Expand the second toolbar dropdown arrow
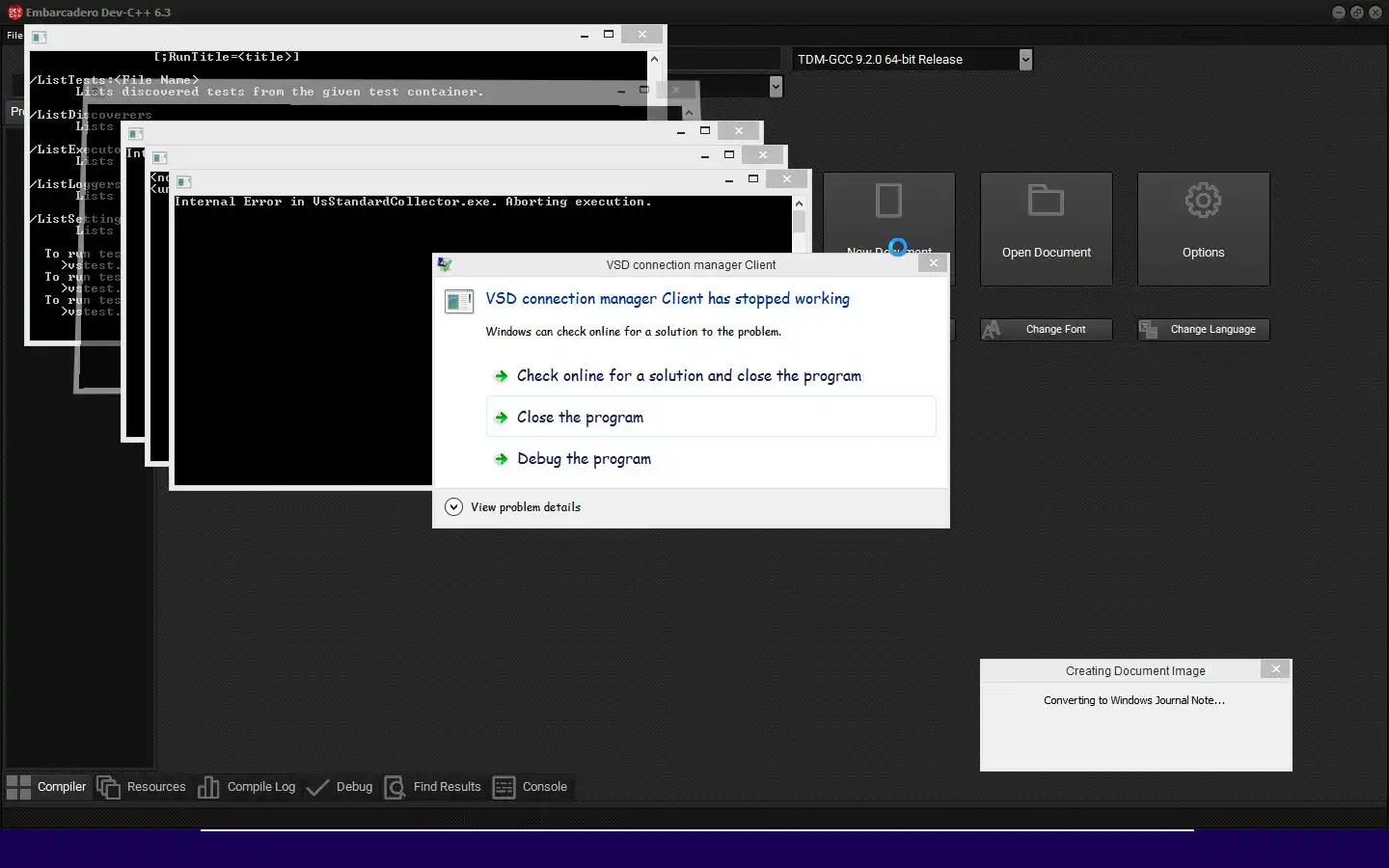The height and width of the screenshot is (868, 1389). pyautogui.click(x=776, y=87)
